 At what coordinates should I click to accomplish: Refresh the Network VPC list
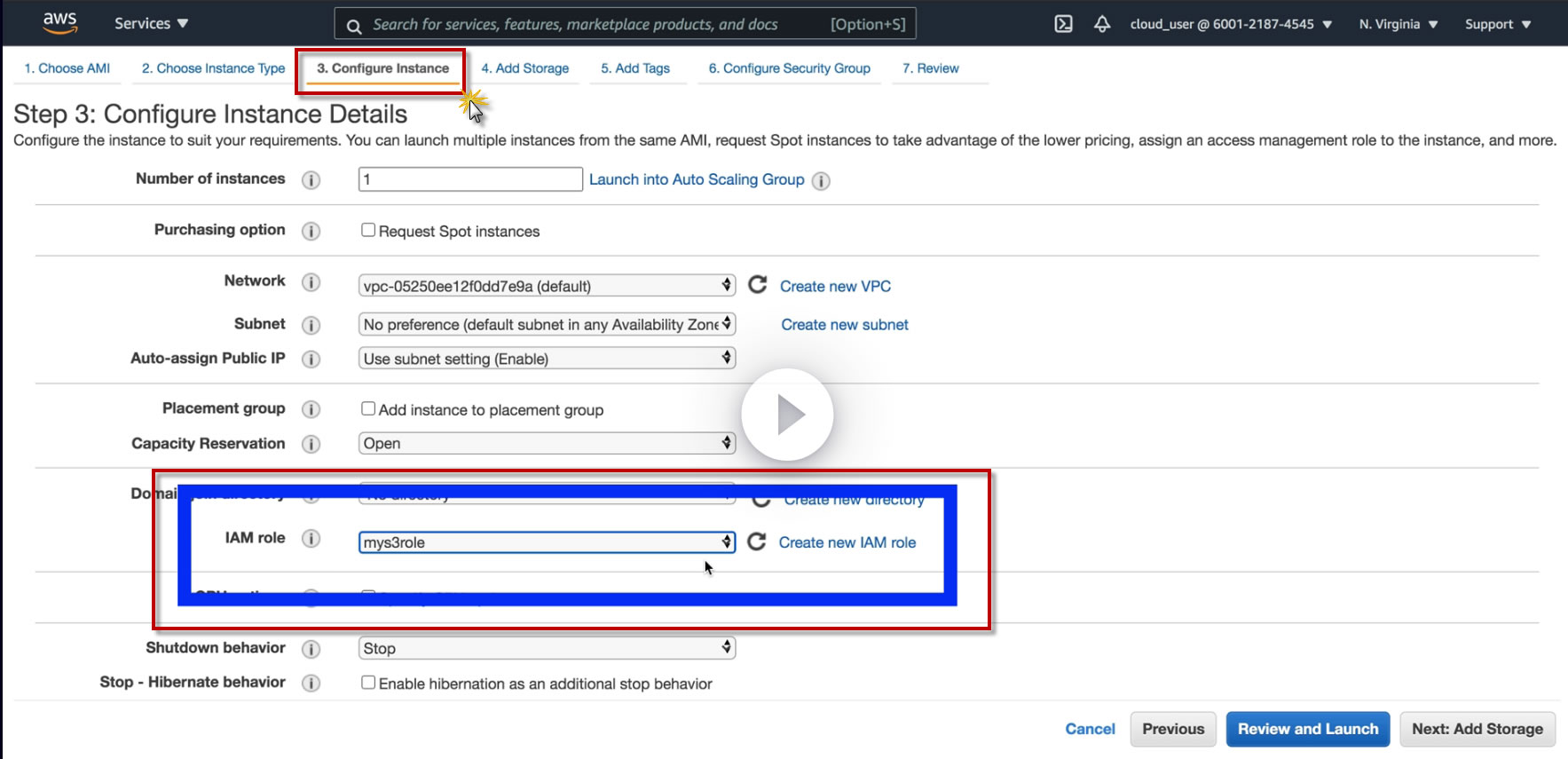(x=757, y=285)
